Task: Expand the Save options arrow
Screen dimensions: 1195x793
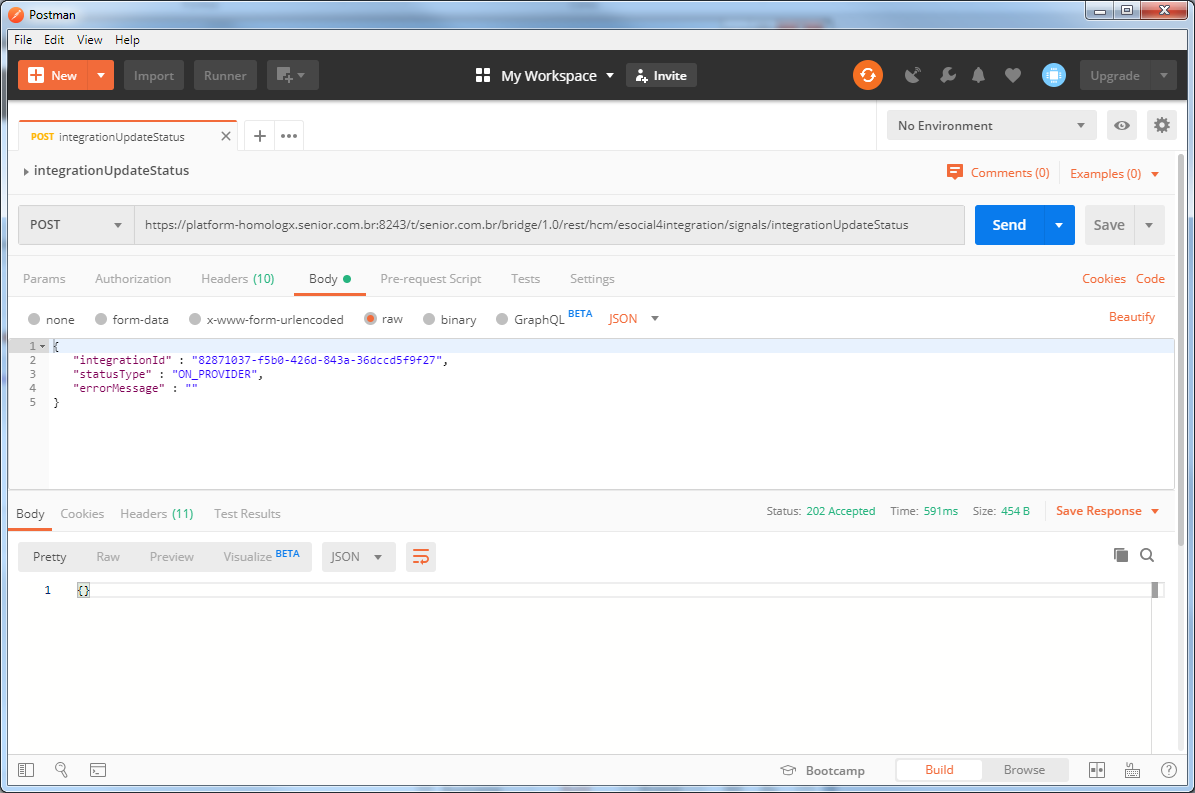Action: 1149,225
